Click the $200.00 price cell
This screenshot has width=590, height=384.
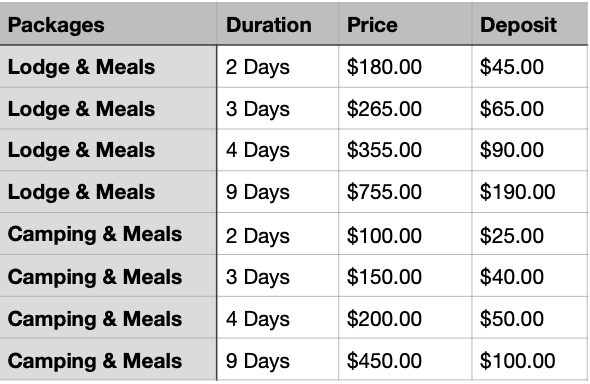405,318
